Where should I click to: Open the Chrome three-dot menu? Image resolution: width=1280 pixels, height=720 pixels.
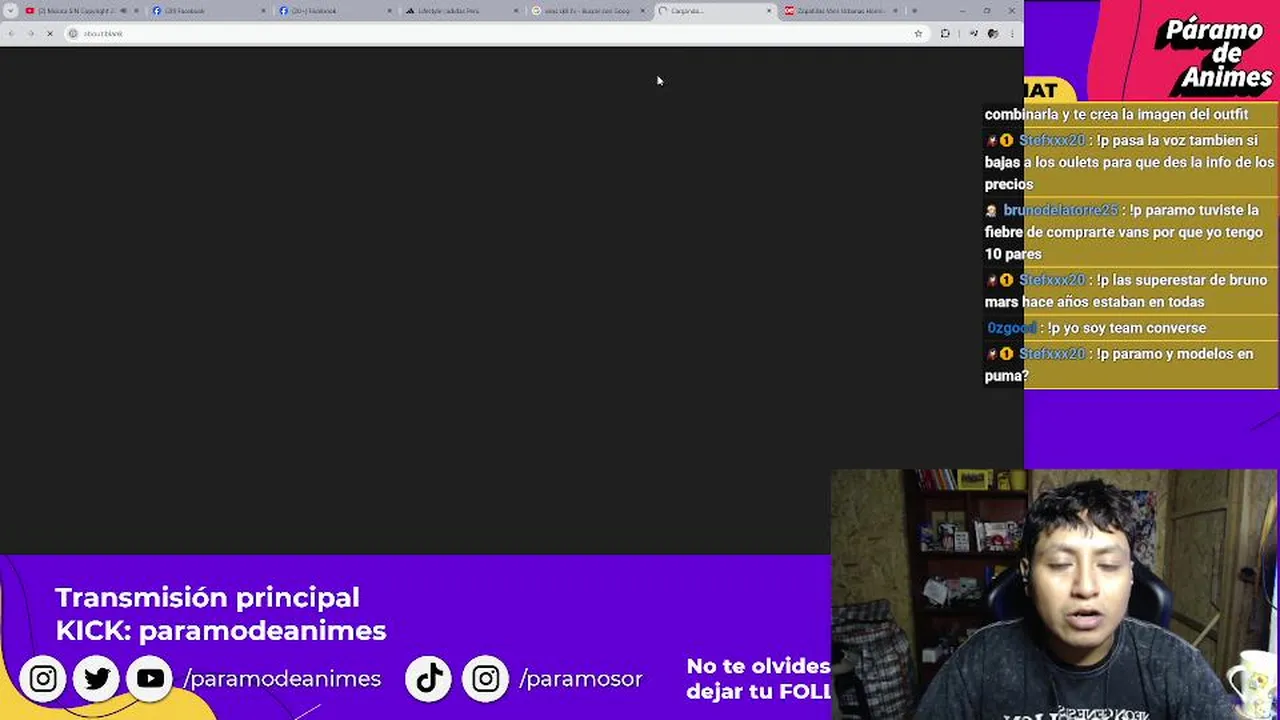pos(1012,33)
